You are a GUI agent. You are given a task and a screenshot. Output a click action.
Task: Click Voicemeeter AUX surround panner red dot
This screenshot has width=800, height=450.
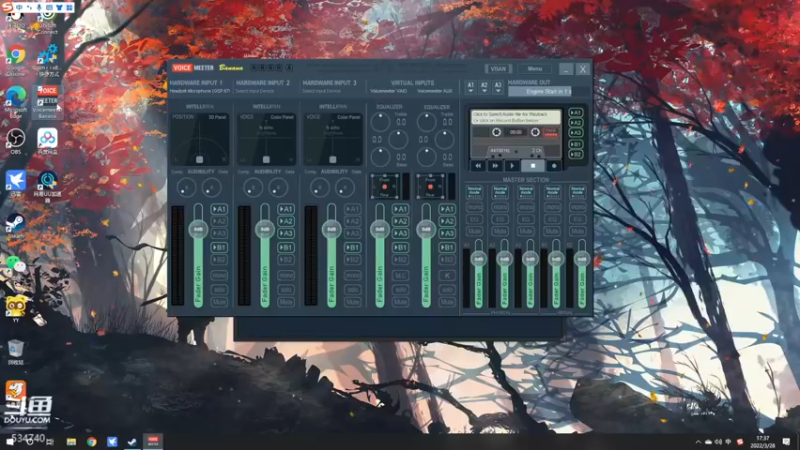[x=430, y=187]
